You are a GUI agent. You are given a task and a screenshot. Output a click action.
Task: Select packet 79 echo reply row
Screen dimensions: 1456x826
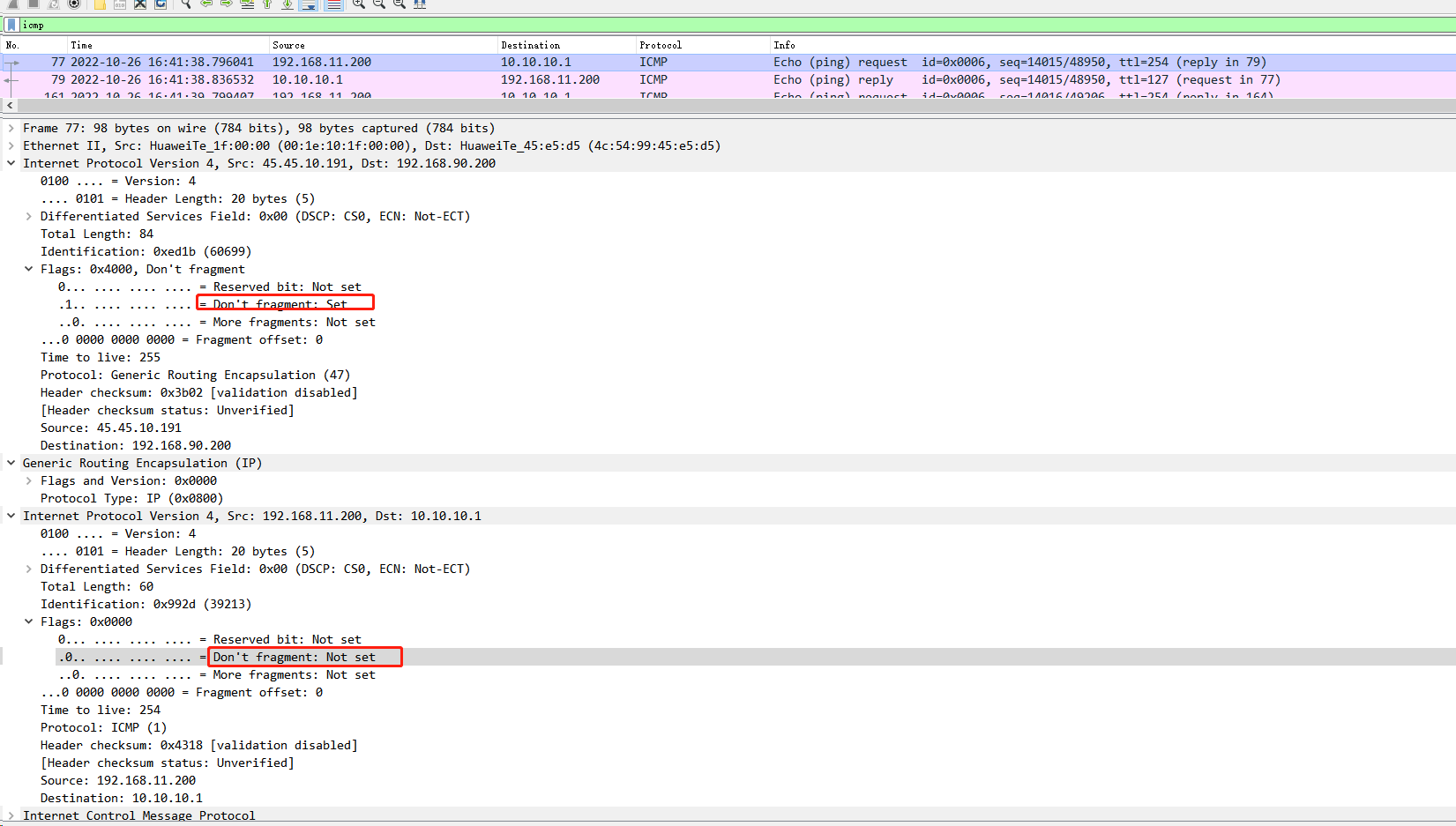click(x=728, y=79)
